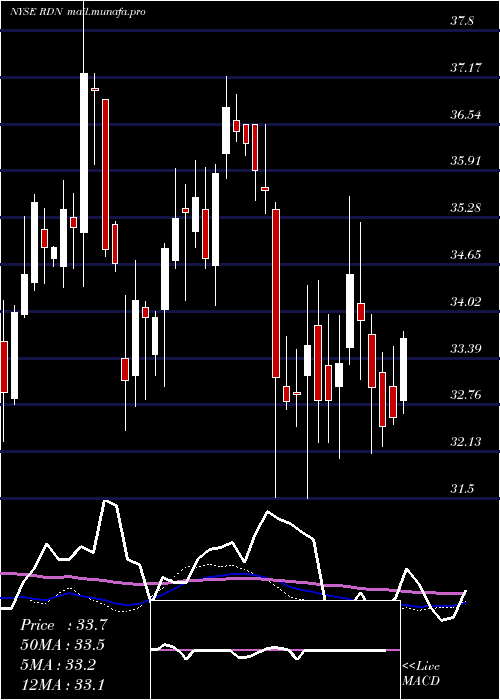Click the 36.54 price axis label
The width and height of the screenshot is (500, 700).
[466, 115]
